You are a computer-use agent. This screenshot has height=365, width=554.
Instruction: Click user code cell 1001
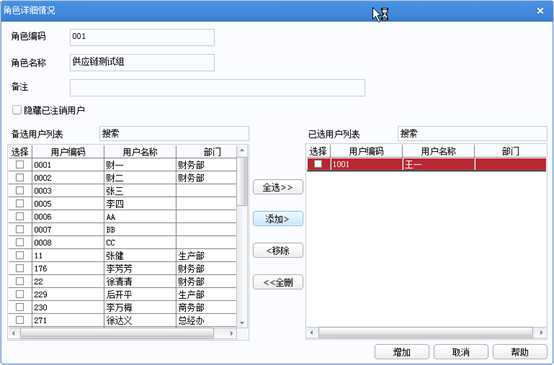tap(366, 164)
